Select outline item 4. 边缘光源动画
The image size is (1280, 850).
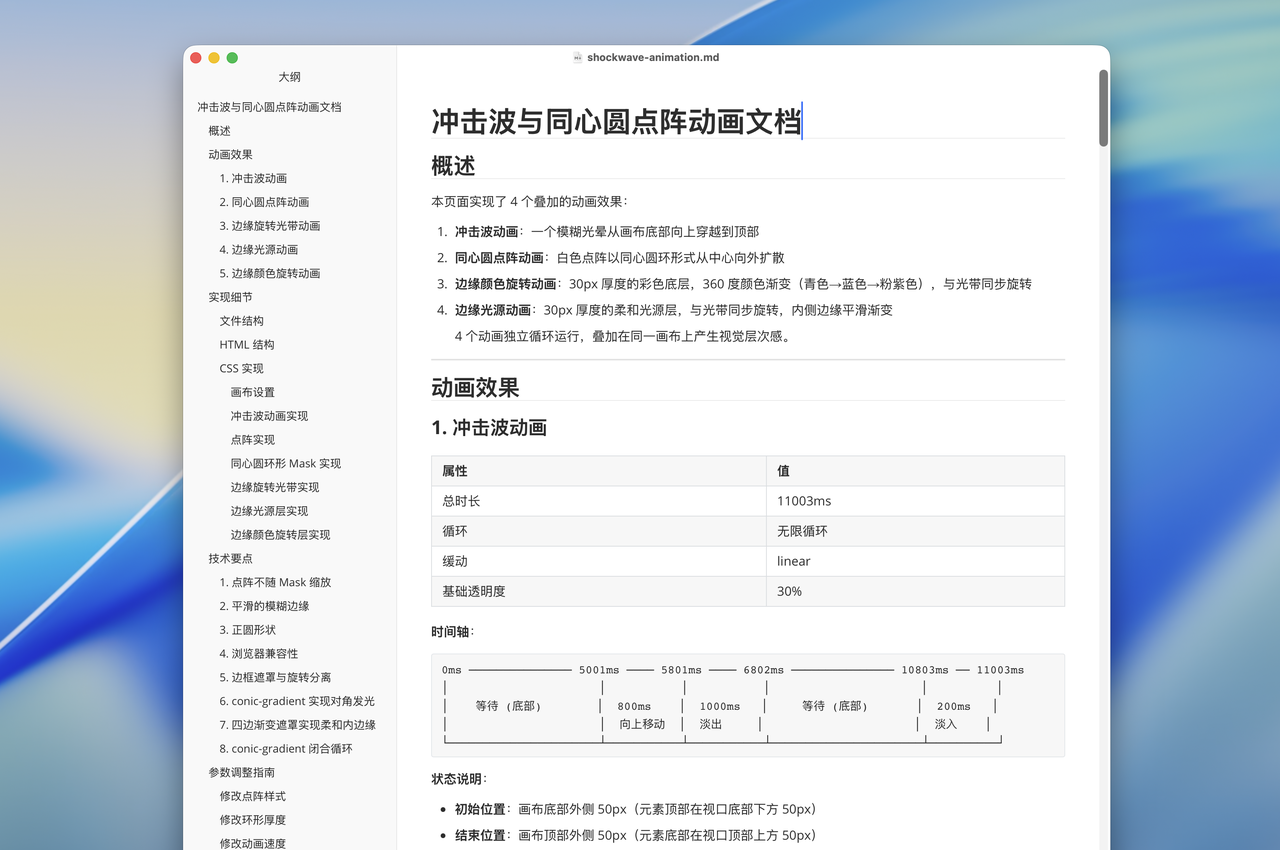tap(258, 250)
